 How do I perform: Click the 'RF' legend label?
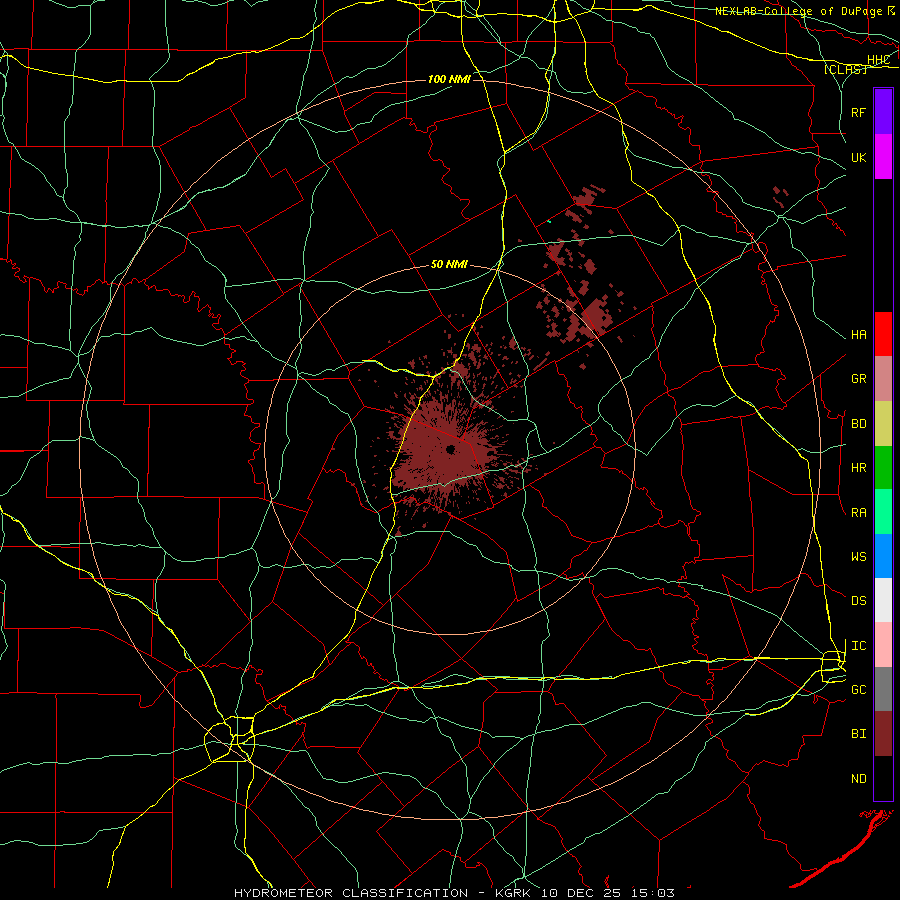coord(859,112)
